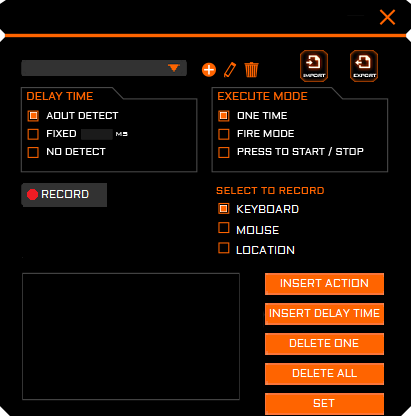Check the No Detect delay option
The image size is (411, 417).
pos(33,152)
